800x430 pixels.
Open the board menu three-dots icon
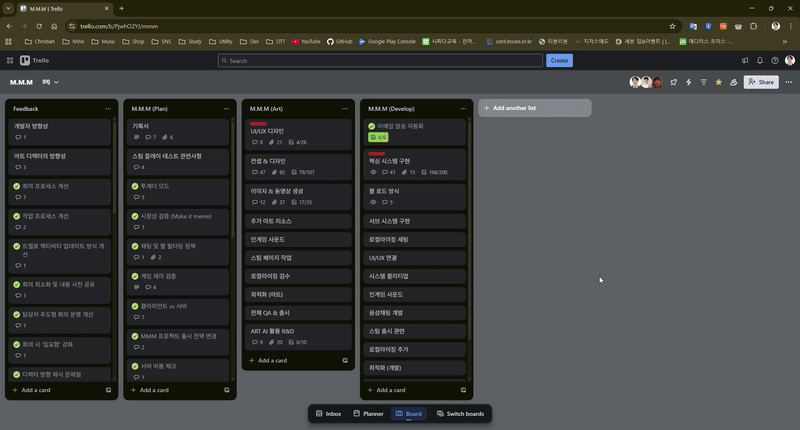point(789,82)
